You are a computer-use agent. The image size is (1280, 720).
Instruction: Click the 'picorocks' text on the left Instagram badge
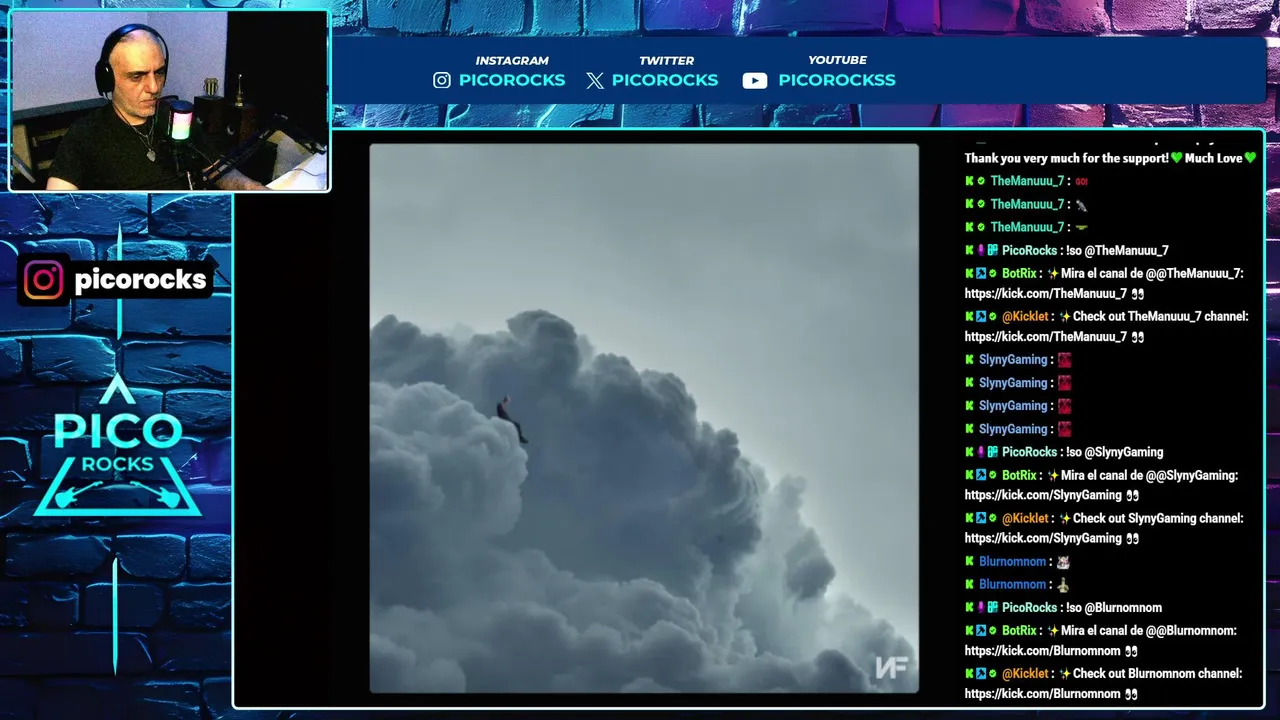click(x=140, y=280)
